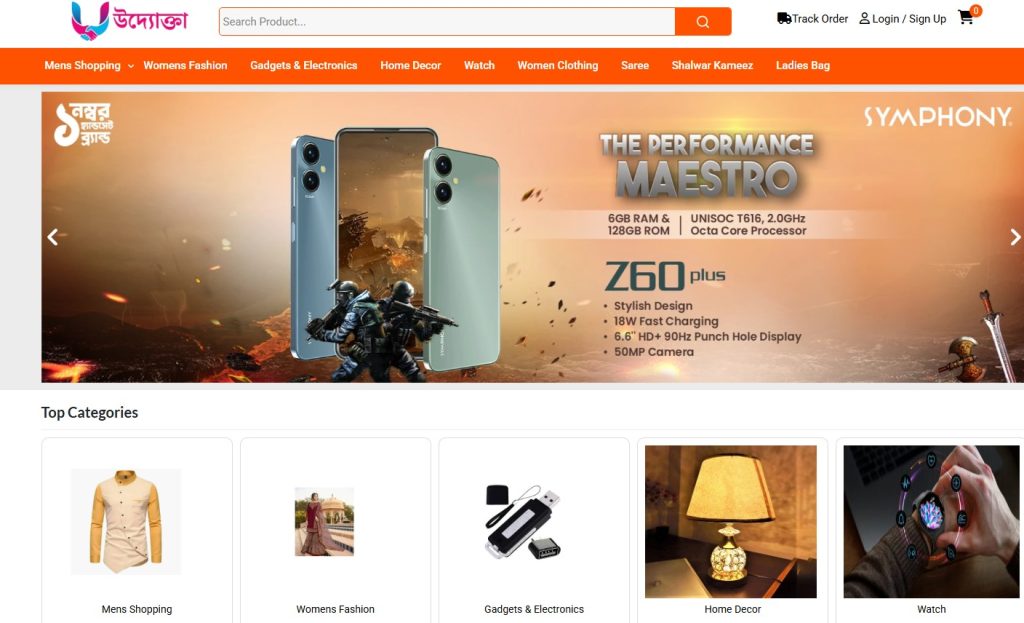Choose Saree from the navigation bar
This screenshot has width=1024, height=623.
coord(635,65)
